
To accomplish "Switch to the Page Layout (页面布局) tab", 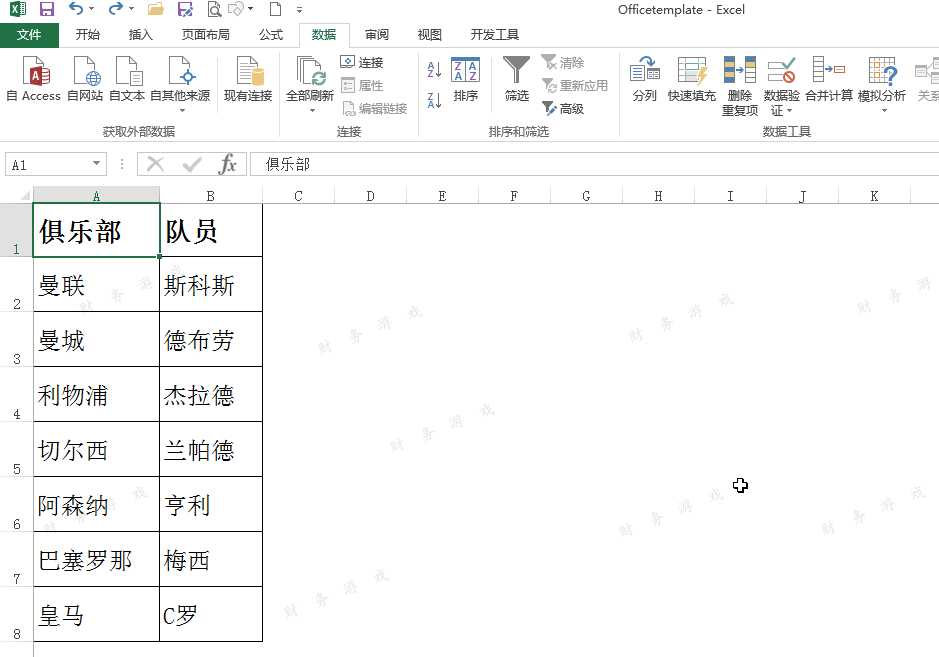I will [205, 35].
